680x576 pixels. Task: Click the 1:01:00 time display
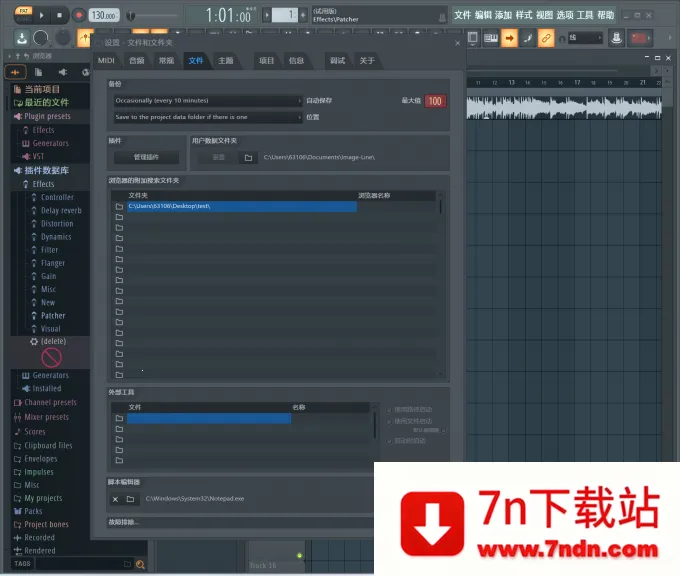(229, 16)
